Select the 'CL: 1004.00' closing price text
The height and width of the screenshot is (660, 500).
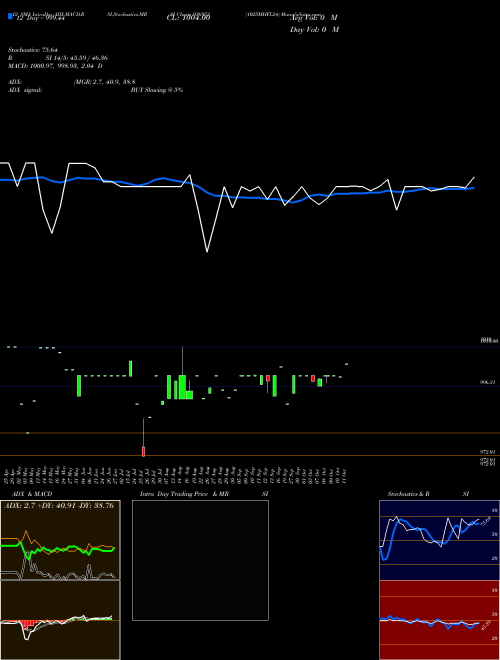pyautogui.click(x=189, y=18)
